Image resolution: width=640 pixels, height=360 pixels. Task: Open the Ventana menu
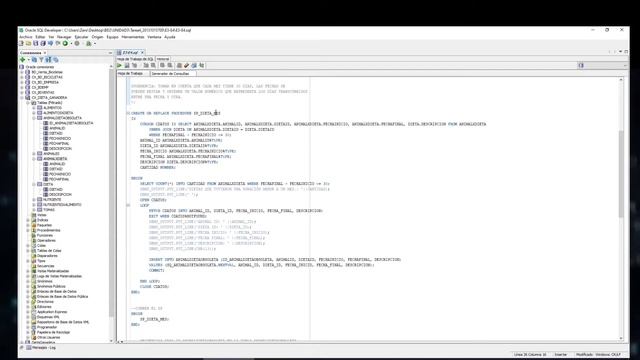[154, 37]
